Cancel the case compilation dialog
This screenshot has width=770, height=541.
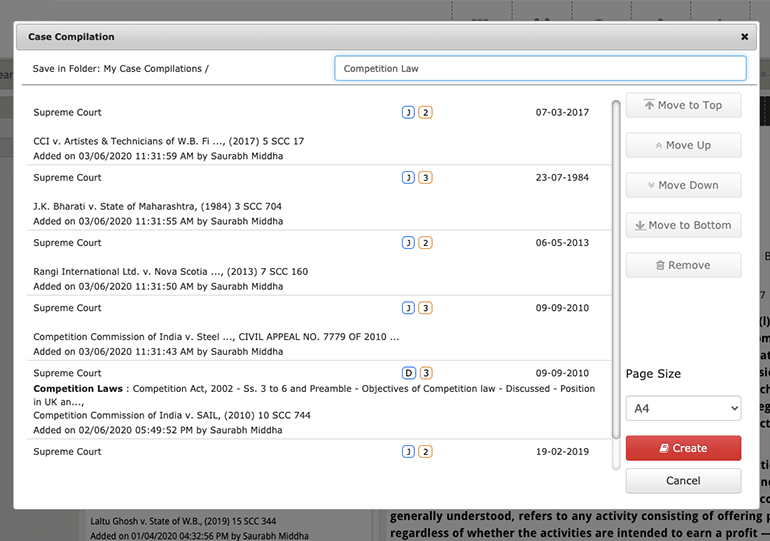683,481
